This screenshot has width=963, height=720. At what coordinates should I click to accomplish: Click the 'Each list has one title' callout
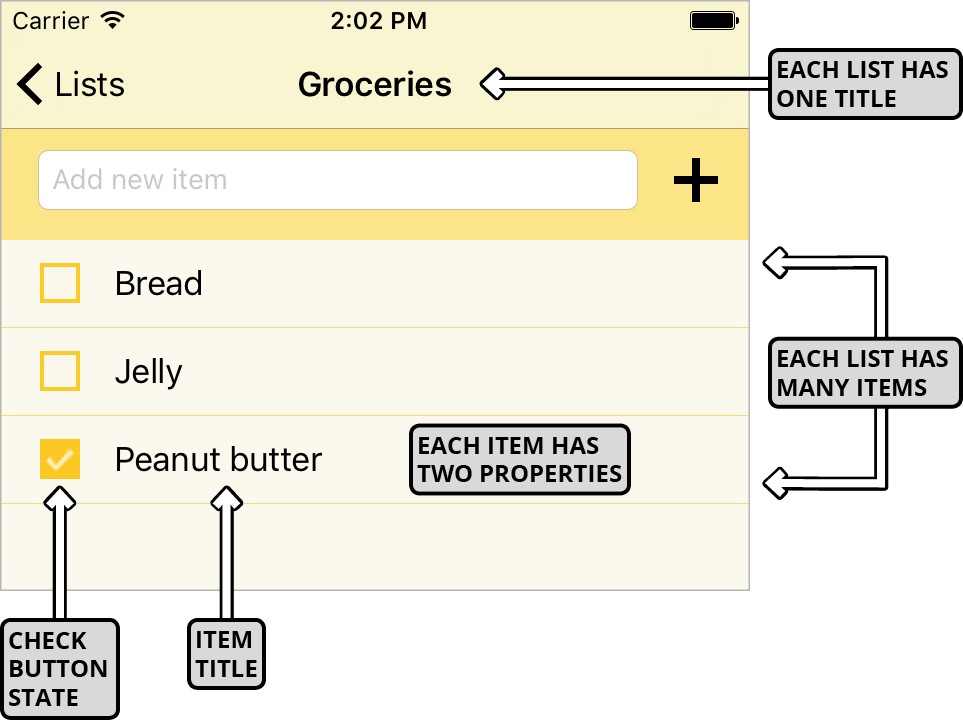coord(862,85)
